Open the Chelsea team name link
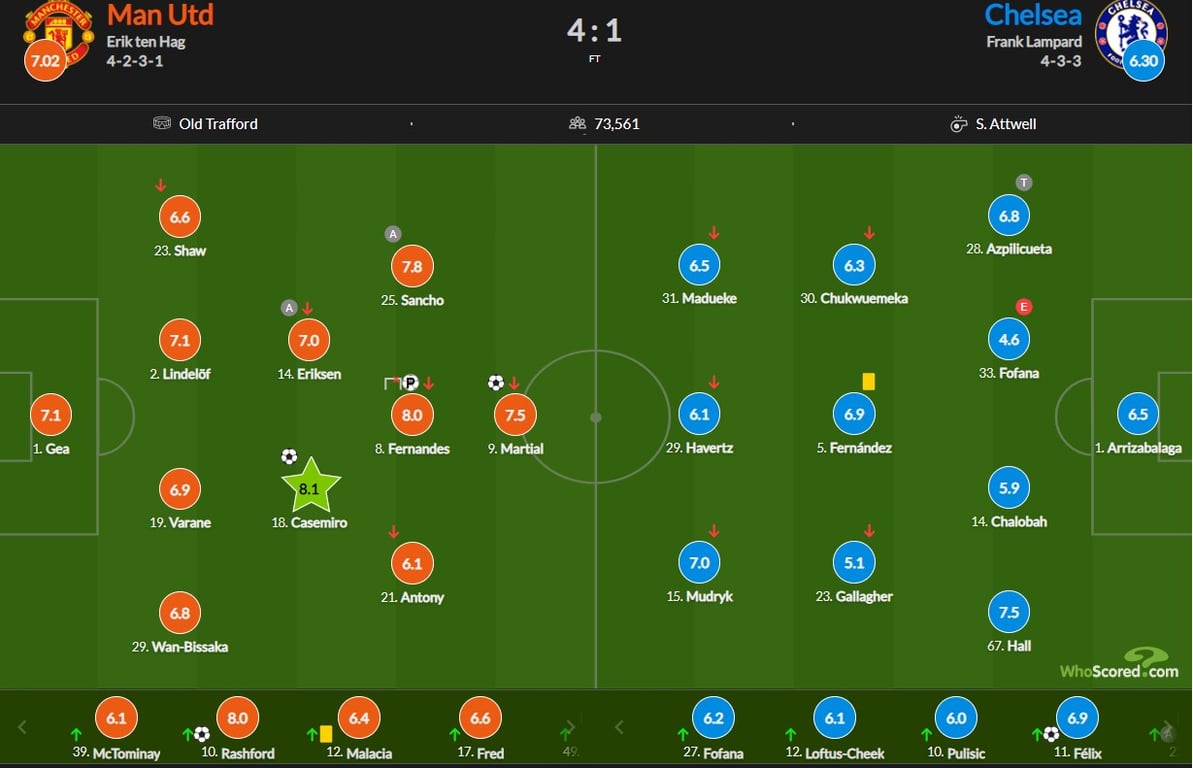1193x768 pixels. [x=1032, y=15]
